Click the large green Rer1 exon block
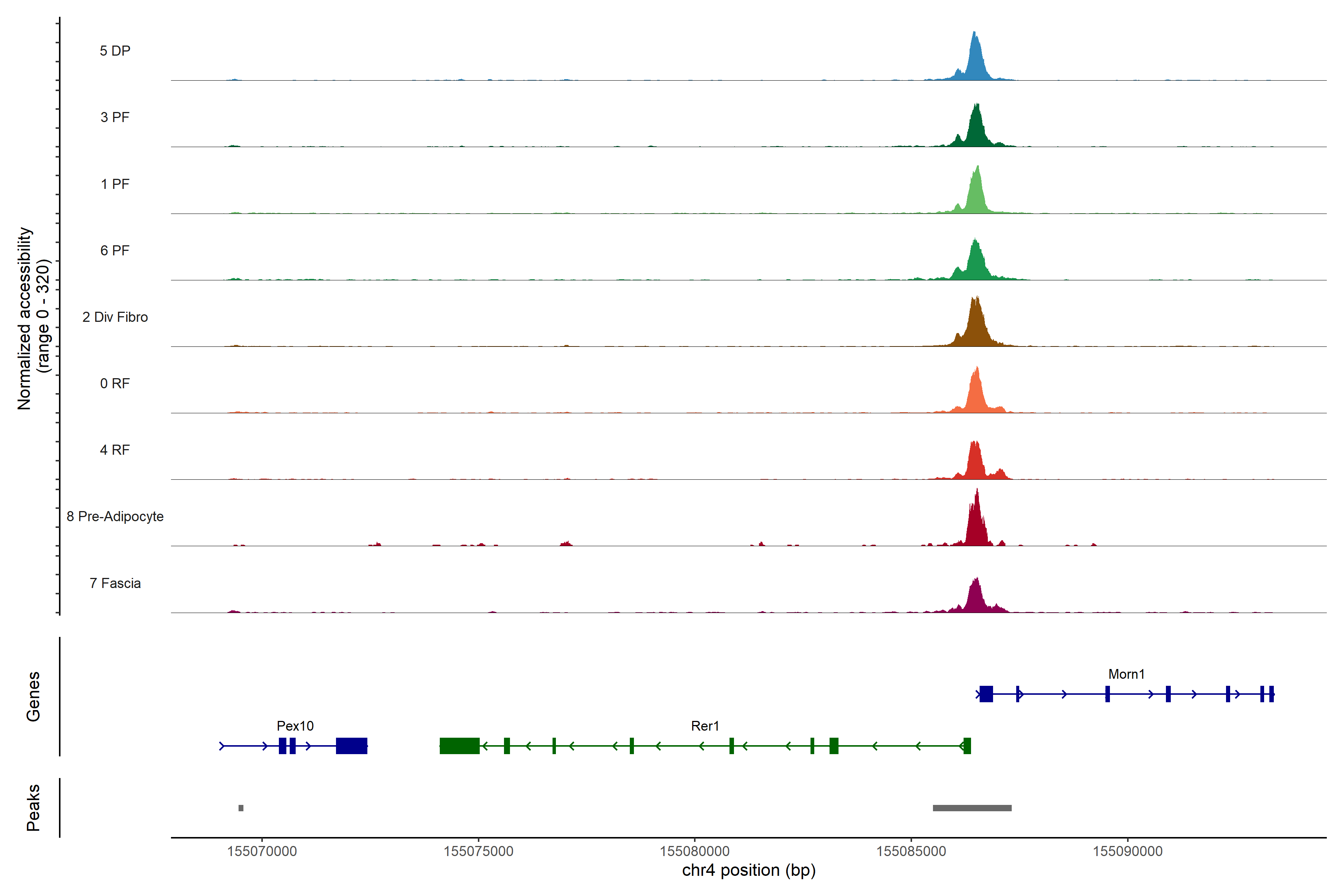This screenshot has height=896, width=1344. click(x=460, y=746)
